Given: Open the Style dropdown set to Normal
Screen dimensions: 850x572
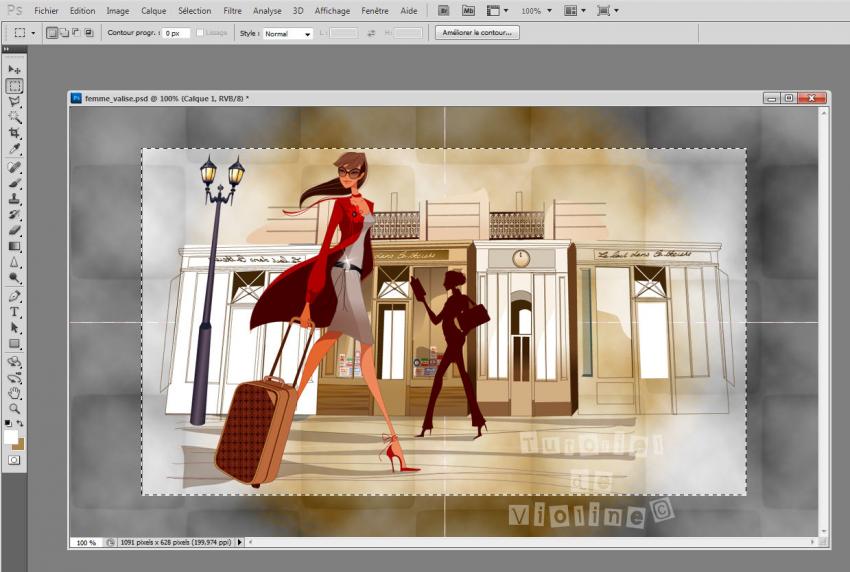Looking at the screenshot, I should click(x=288, y=33).
